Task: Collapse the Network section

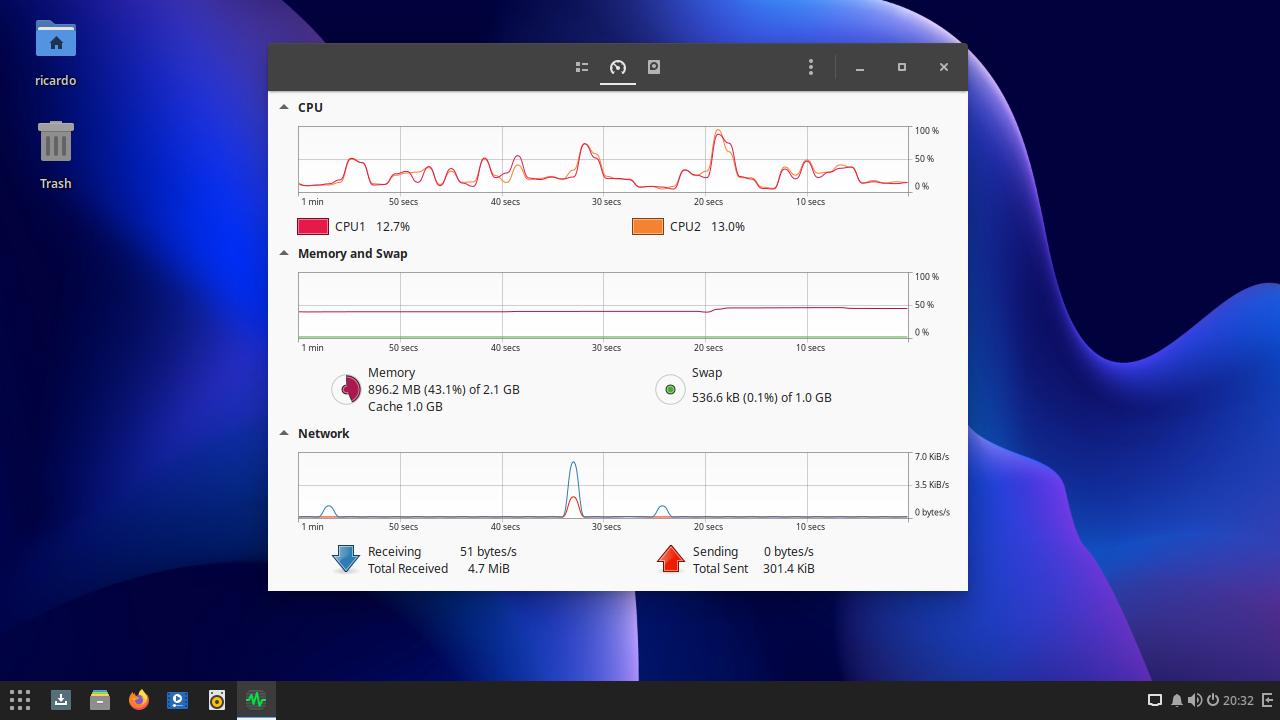Action: (x=284, y=433)
